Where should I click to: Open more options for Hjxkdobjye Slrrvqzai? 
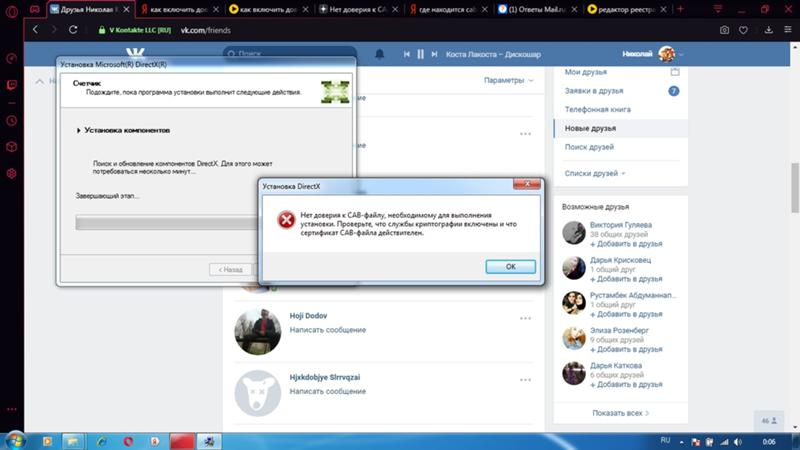click(x=525, y=380)
